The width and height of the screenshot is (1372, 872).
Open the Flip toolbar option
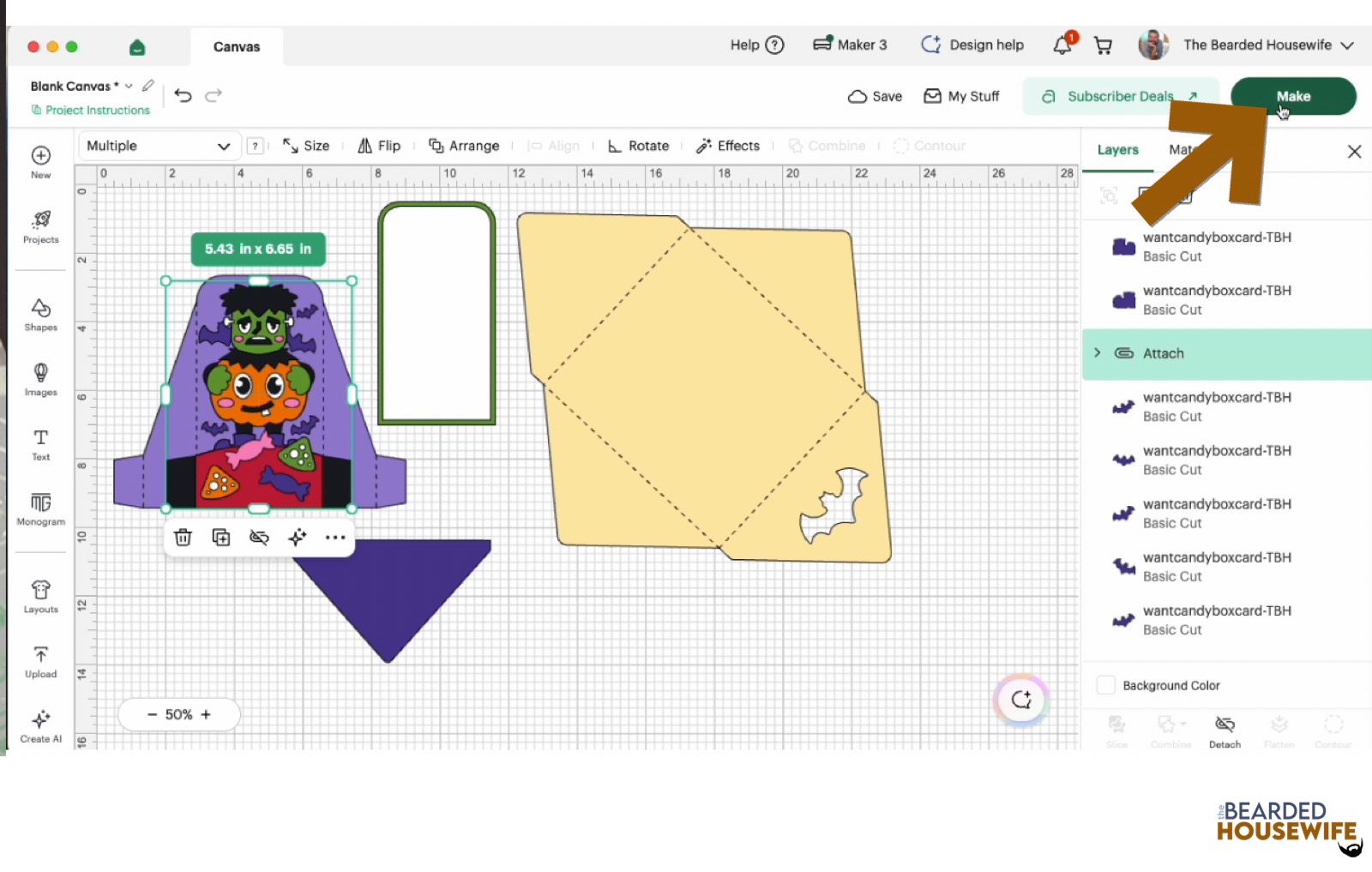click(x=379, y=146)
